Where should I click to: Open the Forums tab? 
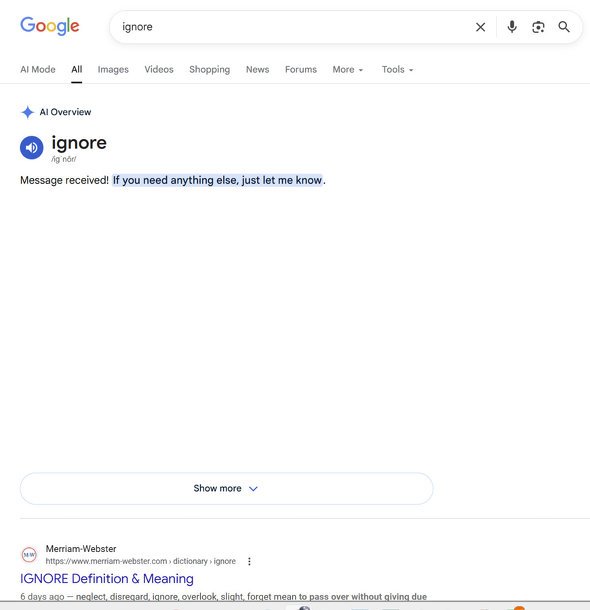pos(301,70)
